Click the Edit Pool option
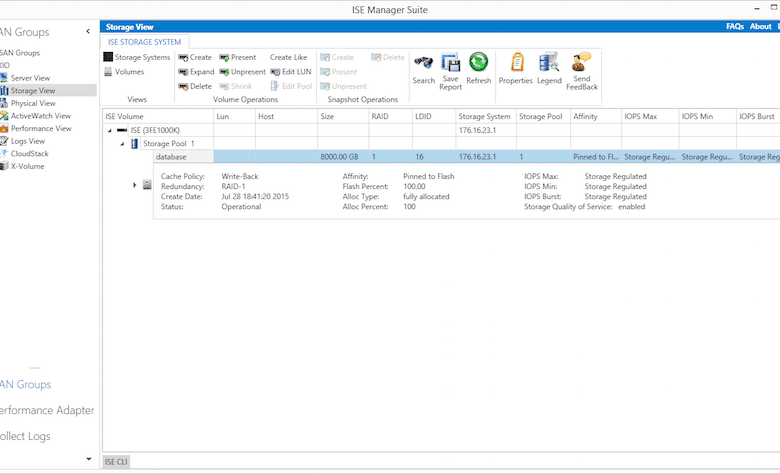The image size is (780, 474). (291, 86)
